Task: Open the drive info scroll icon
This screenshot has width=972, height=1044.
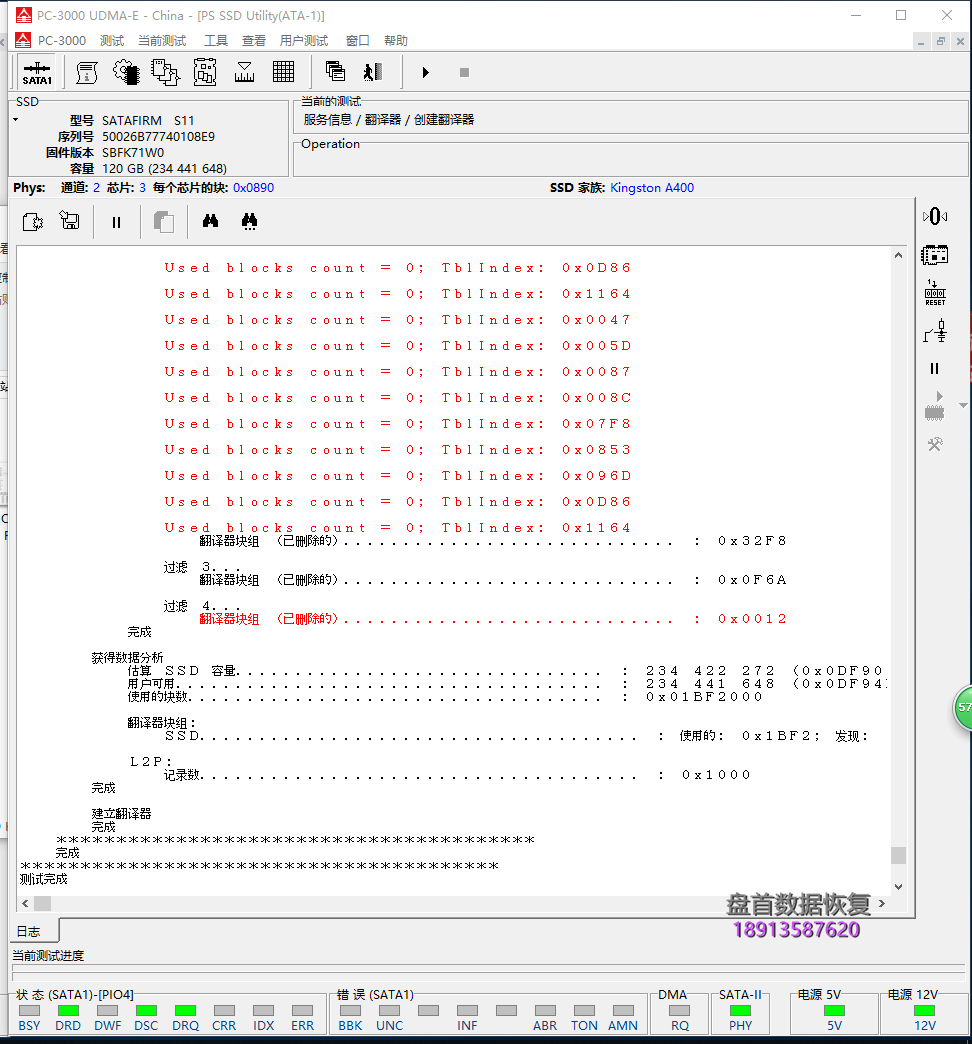Action: pyautogui.click(x=87, y=73)
